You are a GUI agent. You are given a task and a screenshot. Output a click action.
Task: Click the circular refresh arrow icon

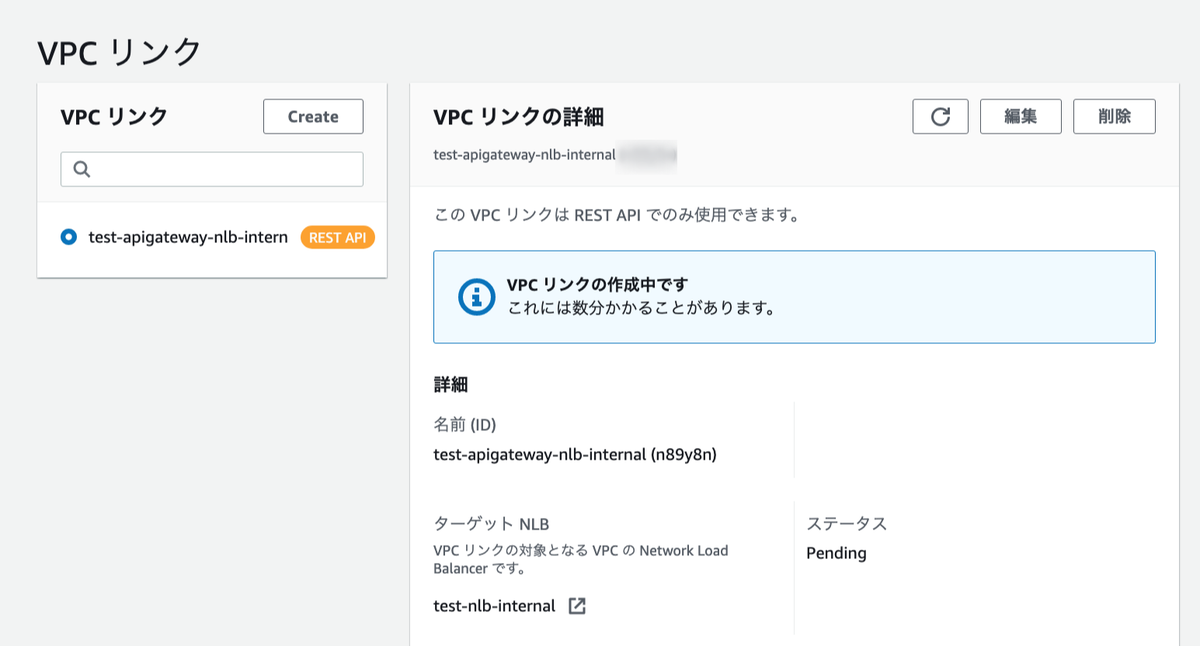coord(939,116)
